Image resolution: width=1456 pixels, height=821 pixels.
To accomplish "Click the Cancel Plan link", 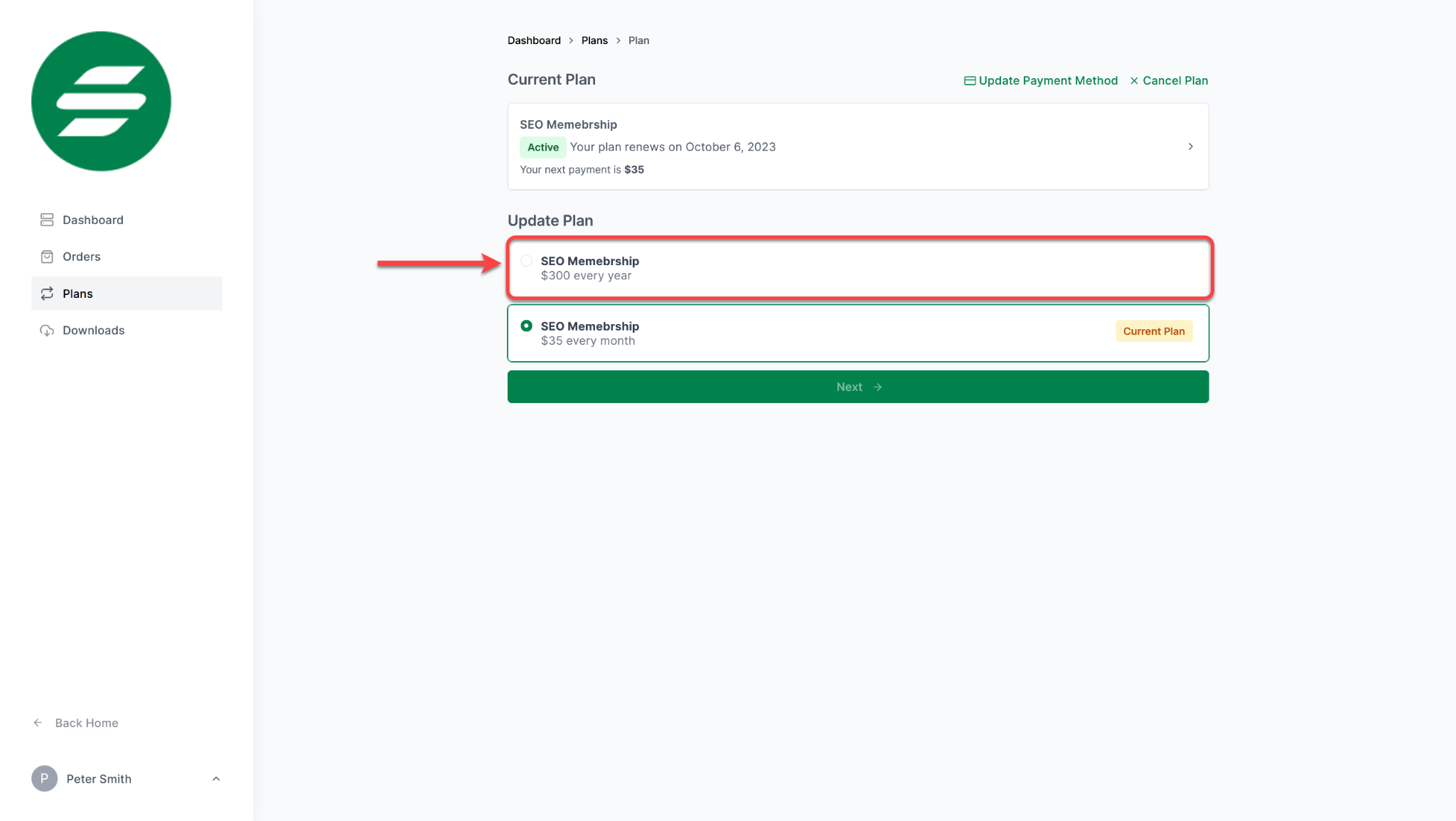I will click(x=1167, y=80).
